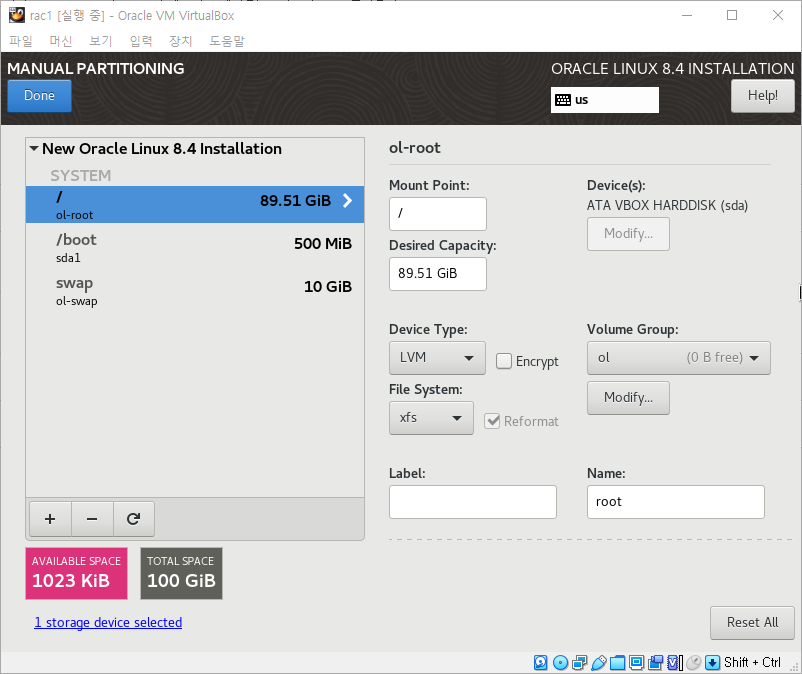Click the Name field containing root

(x=676, y=502)
